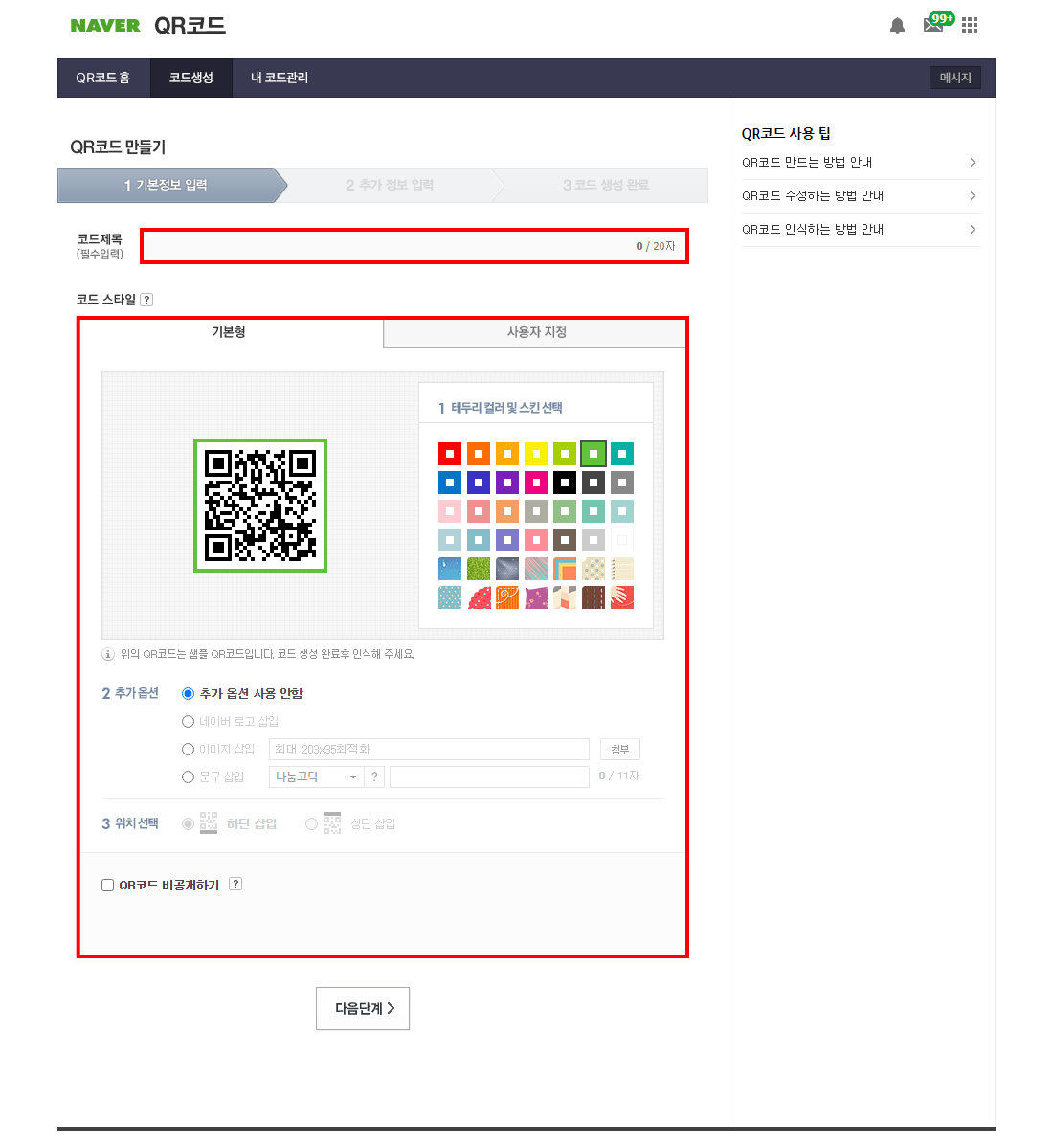Click the 코드 스타일 help question mark
This screenshot has height=1148, width=1053.
(147, 300)
